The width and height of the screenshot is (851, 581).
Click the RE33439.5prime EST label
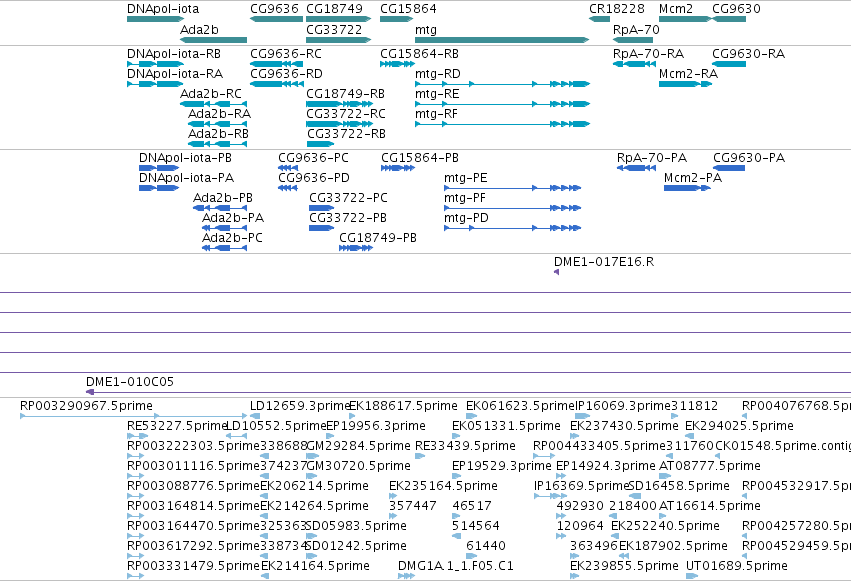pyautogui.click(x=465, y=446)
